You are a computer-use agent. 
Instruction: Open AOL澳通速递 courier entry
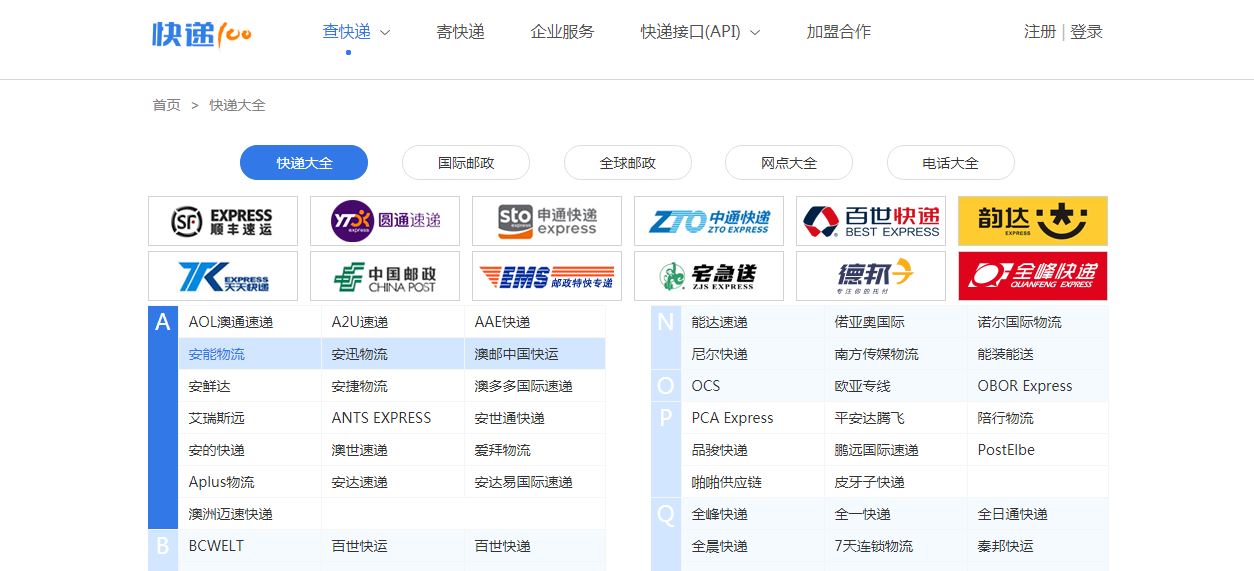[231, 322]
